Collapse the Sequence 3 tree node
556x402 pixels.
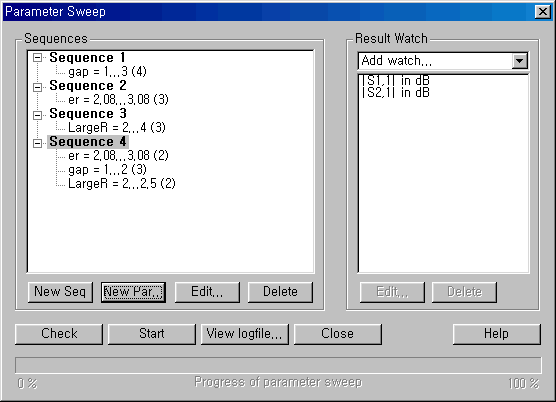(38, 115)
